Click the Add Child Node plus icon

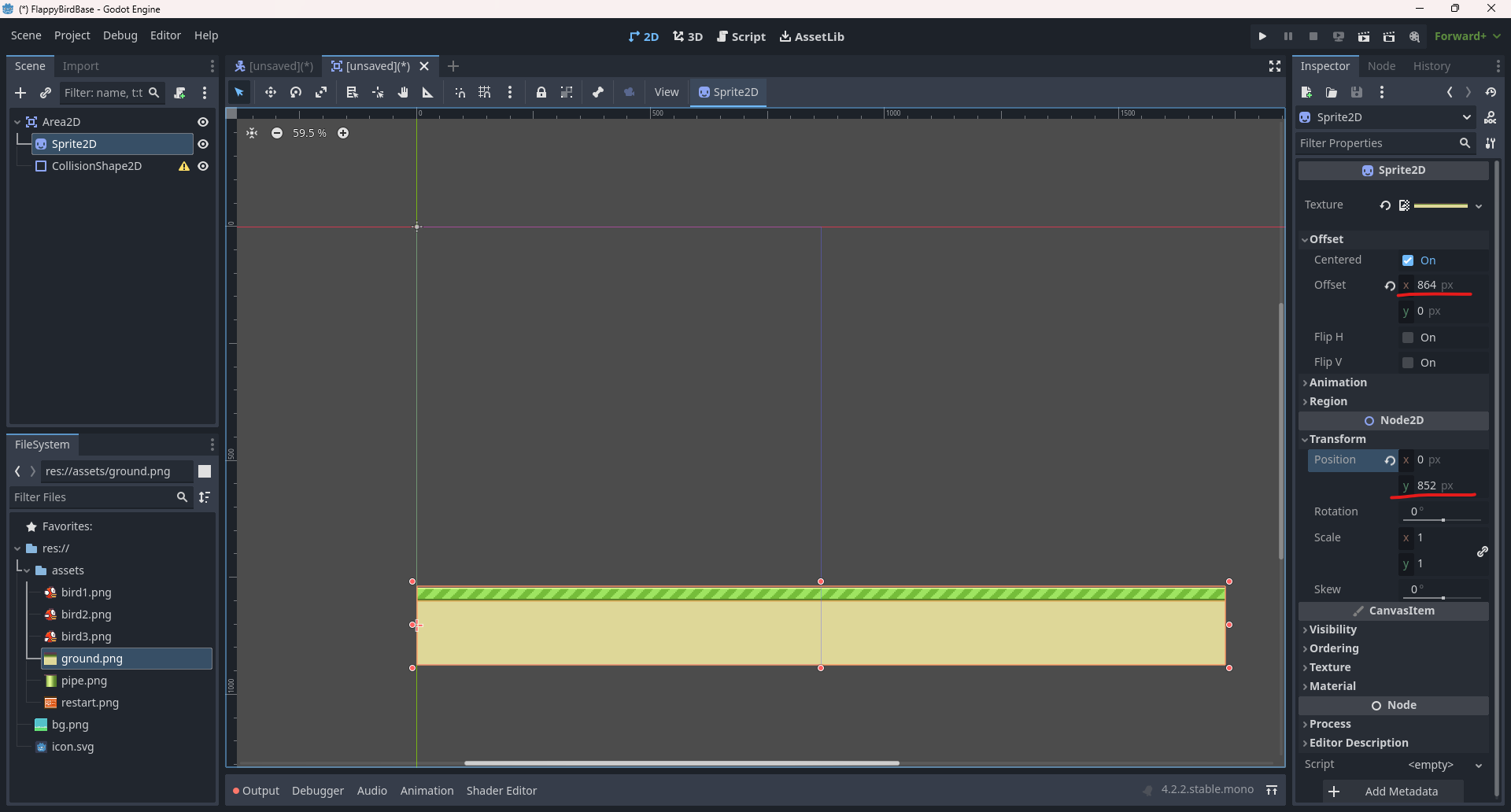(x=20, y=93)
